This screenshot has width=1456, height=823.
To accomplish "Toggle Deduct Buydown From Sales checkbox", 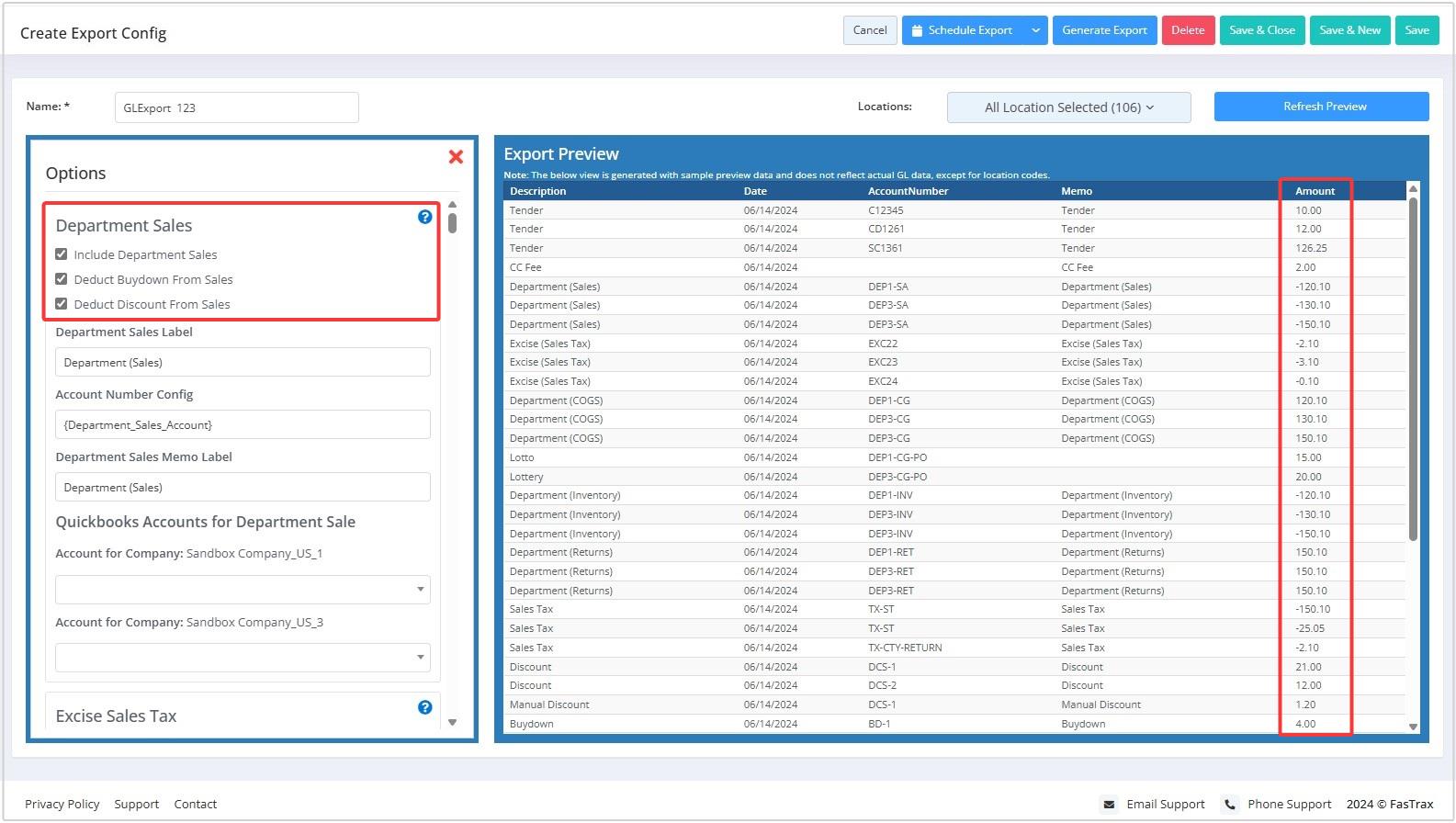I will tap(62, 279).
